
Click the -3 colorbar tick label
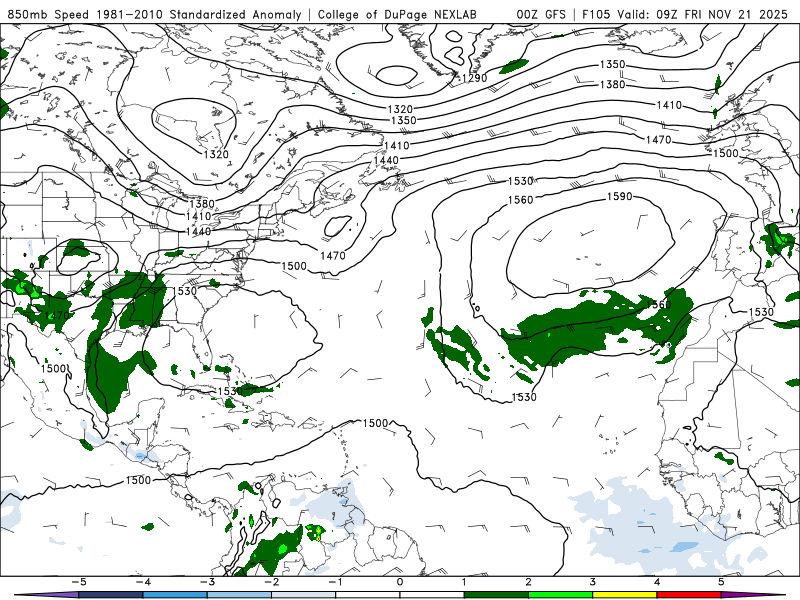click(x=207, y=582)
